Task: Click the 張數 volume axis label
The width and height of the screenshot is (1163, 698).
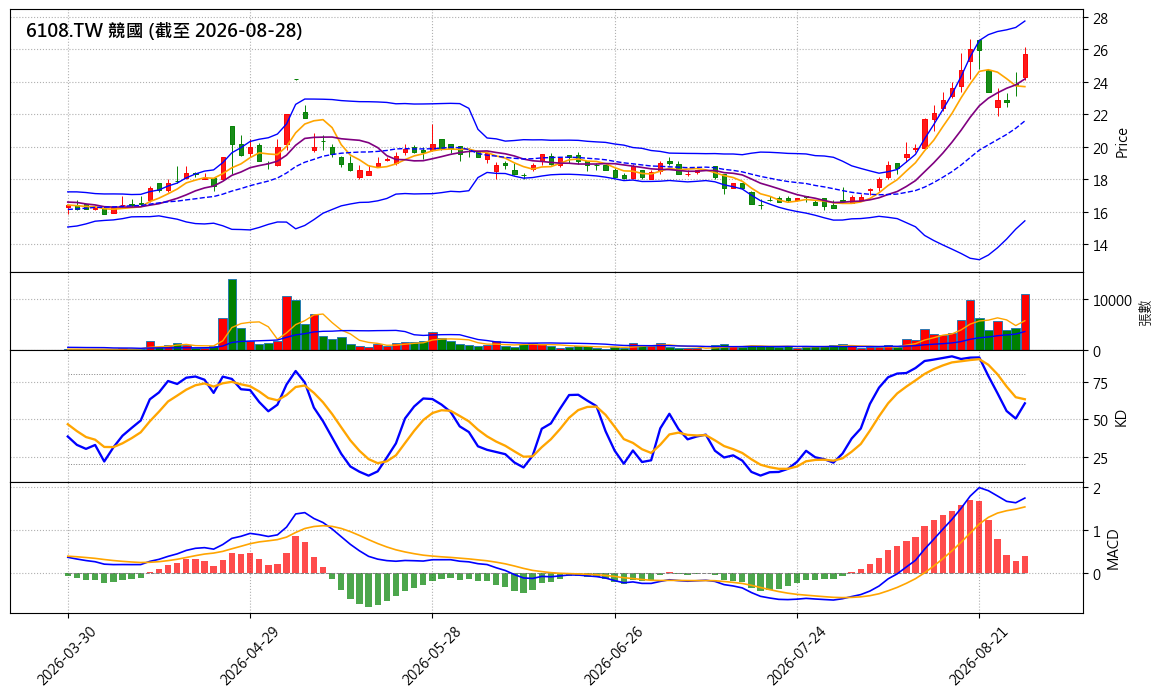Action: pos(1146,312)
